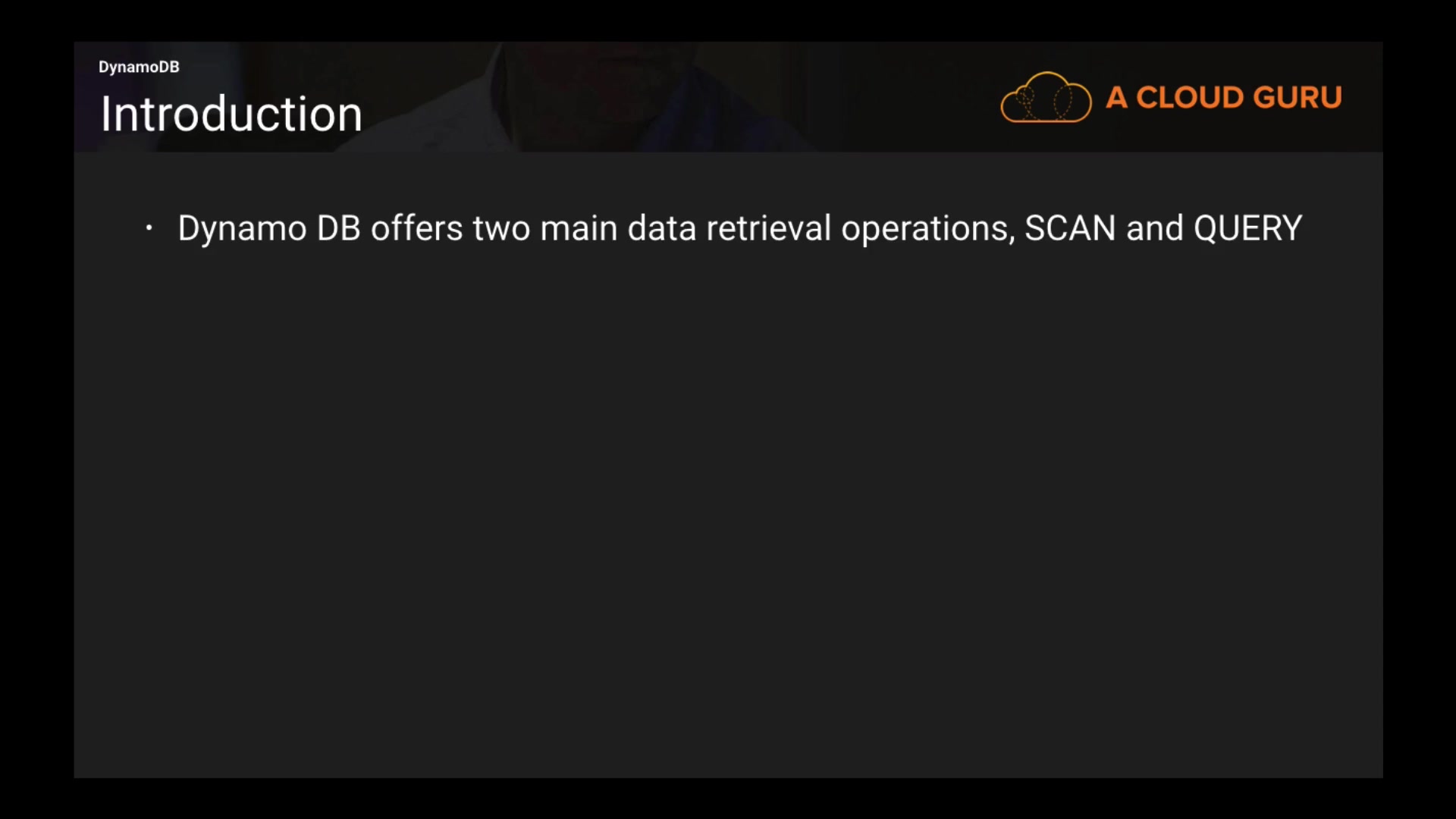Click the word and between SCAN and QUERY
This screenshot has height=819, width=1456.
pyautogui.click(x=1154, y=228)
